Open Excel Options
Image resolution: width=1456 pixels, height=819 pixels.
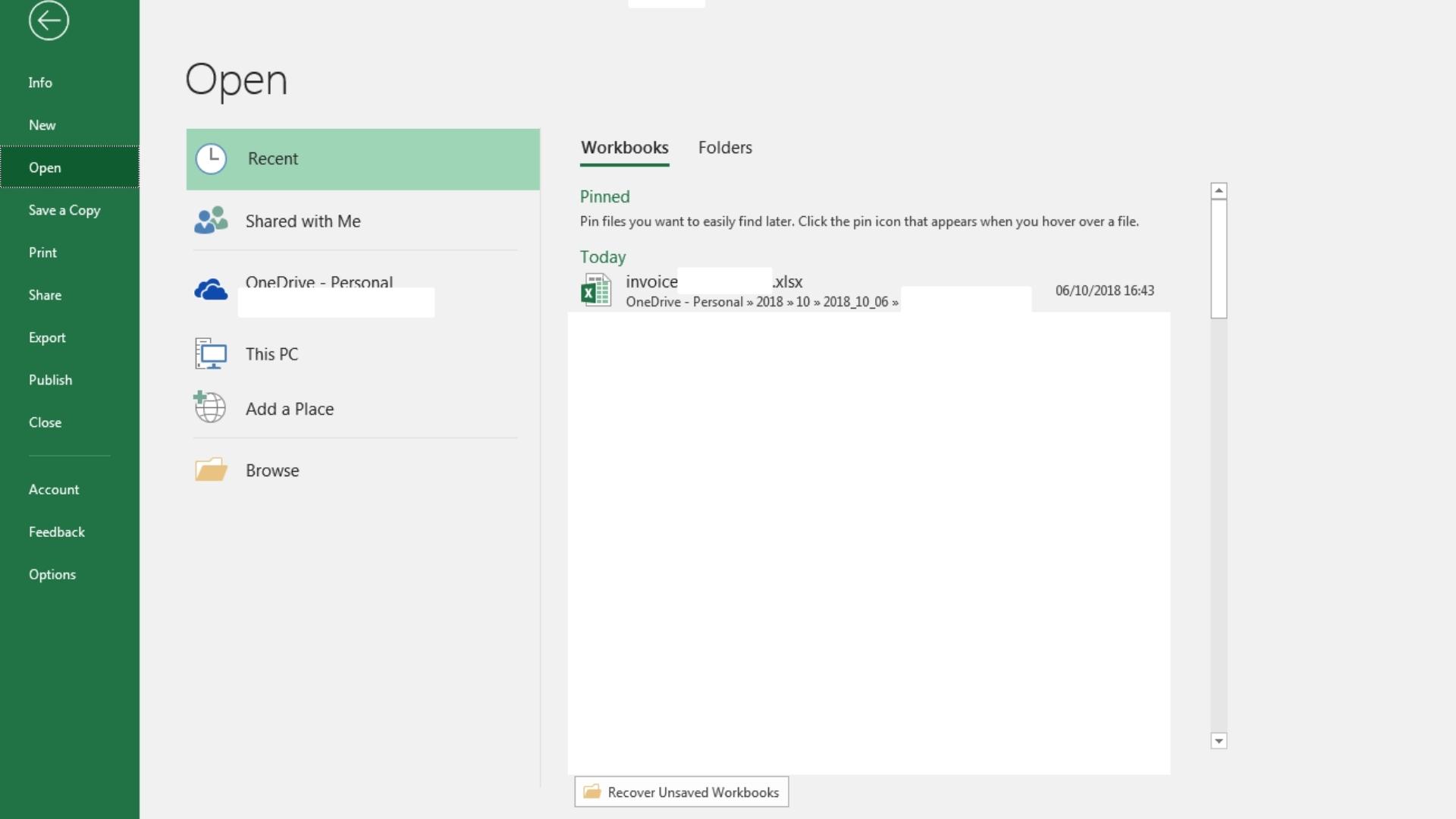pyautogui.click(x=70, y=574)
